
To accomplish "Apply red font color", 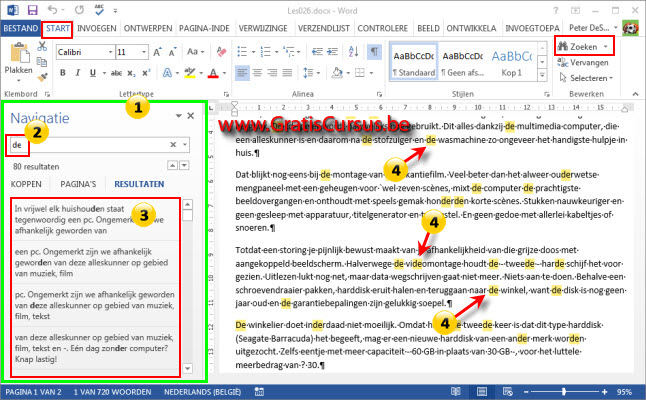I will point(213,73).
